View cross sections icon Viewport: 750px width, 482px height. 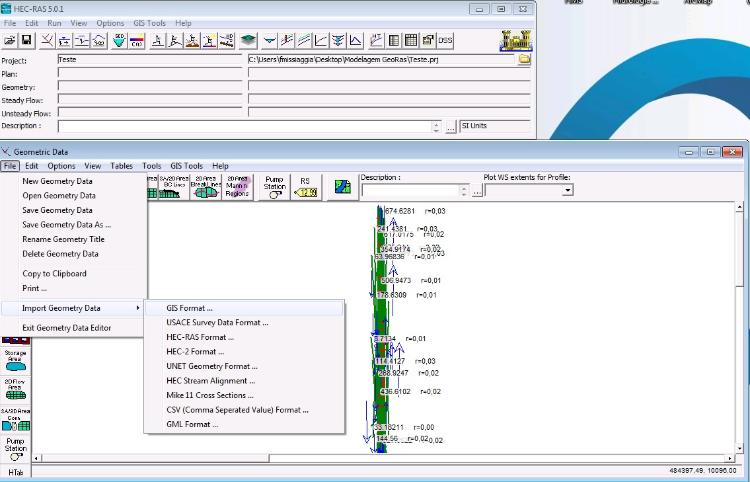269,41
